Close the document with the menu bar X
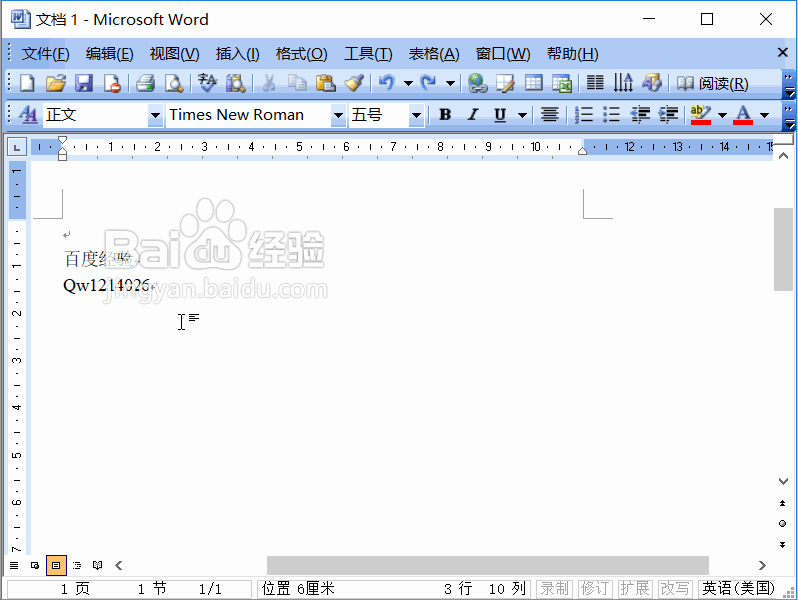798x600 pixels. [x=783, y=52]
